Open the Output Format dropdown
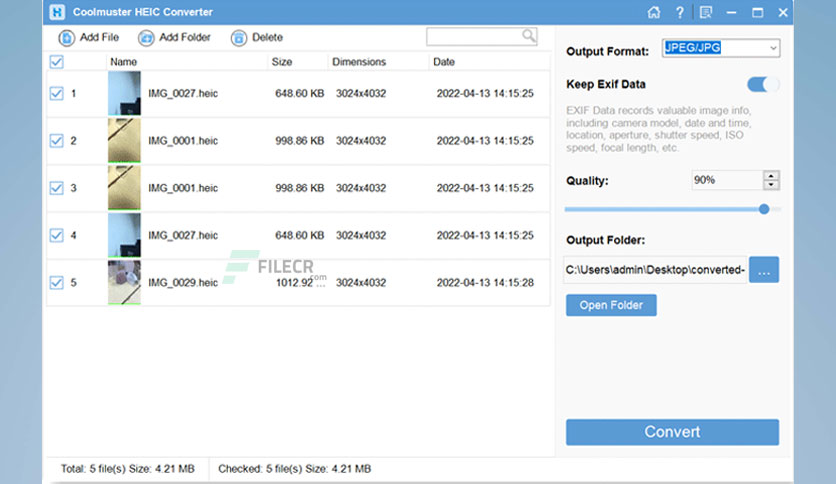Image resolution: width=836 pixels, height=484 pixels. (721, 48)
